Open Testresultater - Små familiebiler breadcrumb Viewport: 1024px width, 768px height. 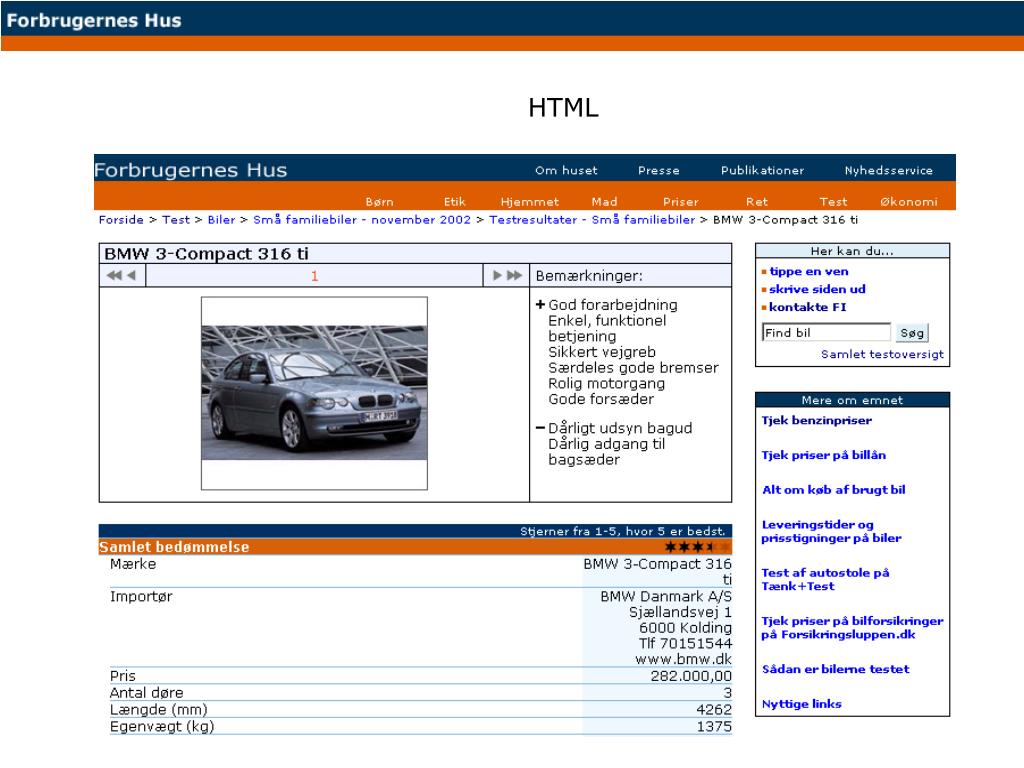coord(592,220)
